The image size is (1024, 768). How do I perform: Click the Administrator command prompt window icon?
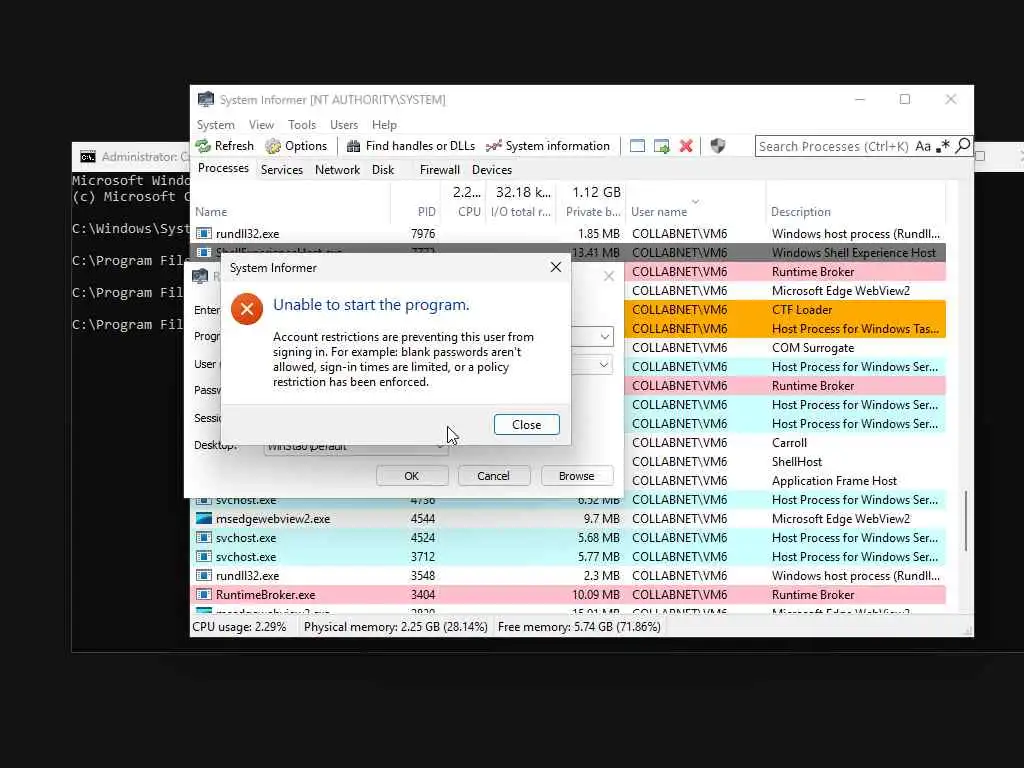pos(88,157)
